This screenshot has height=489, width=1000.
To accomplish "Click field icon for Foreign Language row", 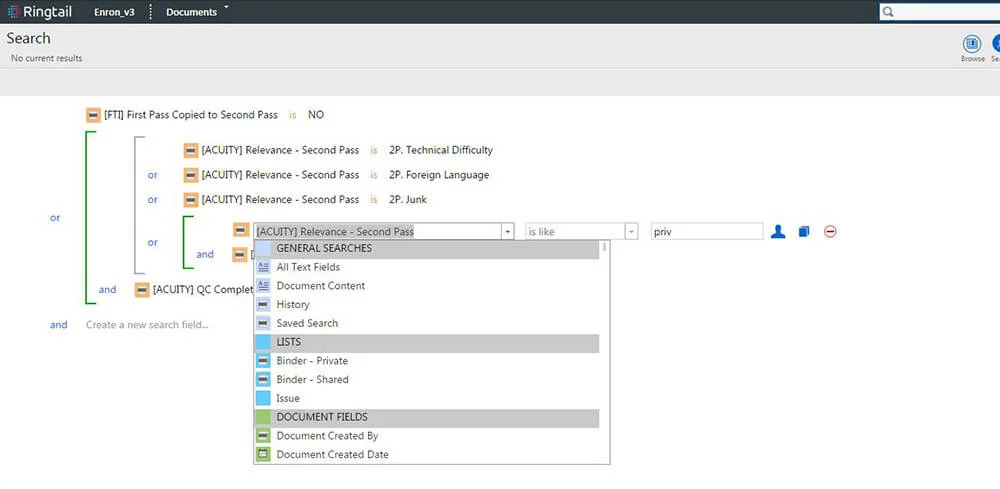I will point(191,175).
